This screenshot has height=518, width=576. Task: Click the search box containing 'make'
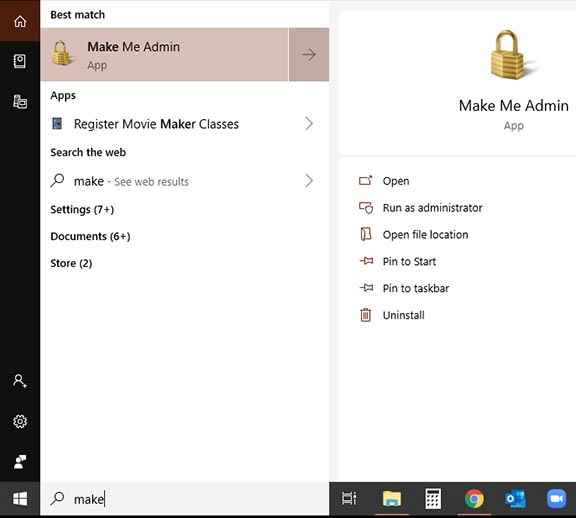point(184,499)
